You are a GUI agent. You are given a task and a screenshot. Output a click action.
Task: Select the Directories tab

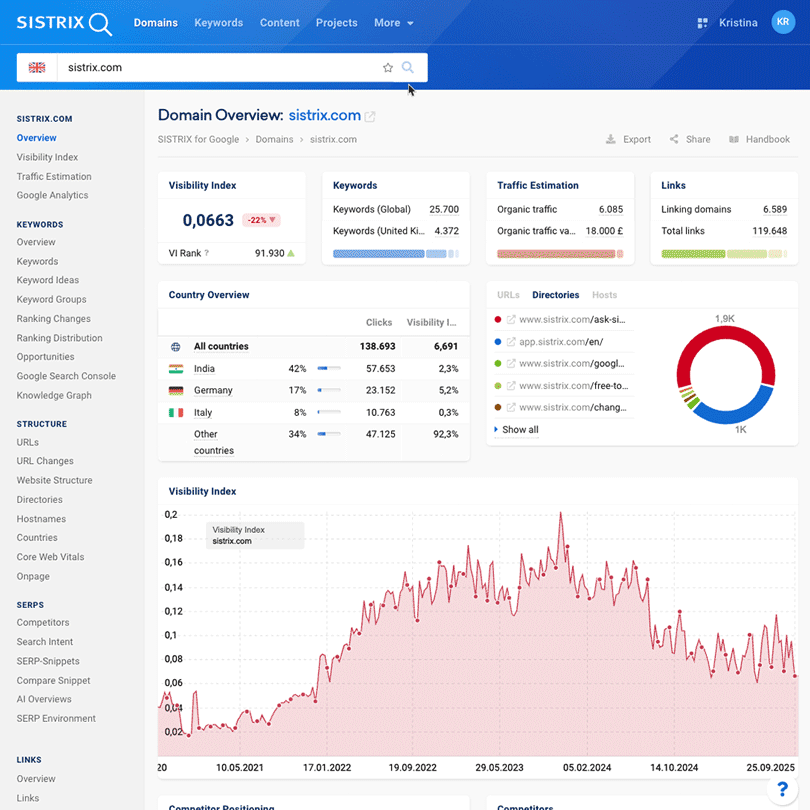click(x=556, y=295)
